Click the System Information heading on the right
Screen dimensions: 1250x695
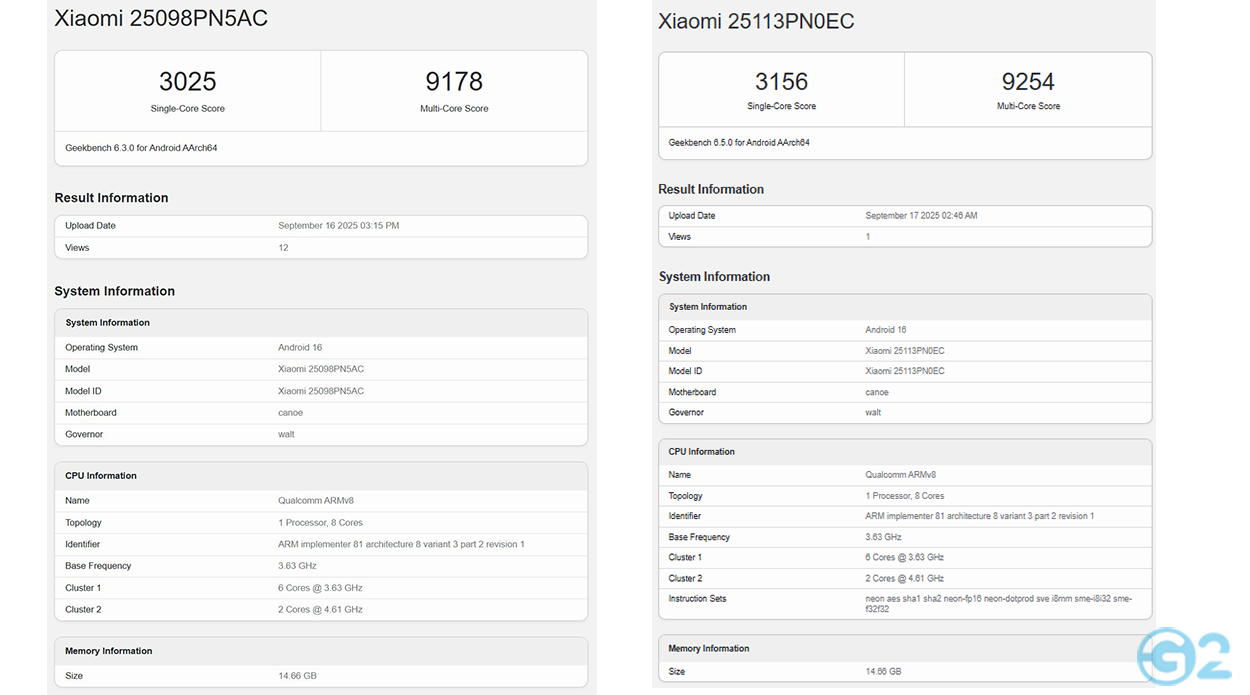click(713, 276)
